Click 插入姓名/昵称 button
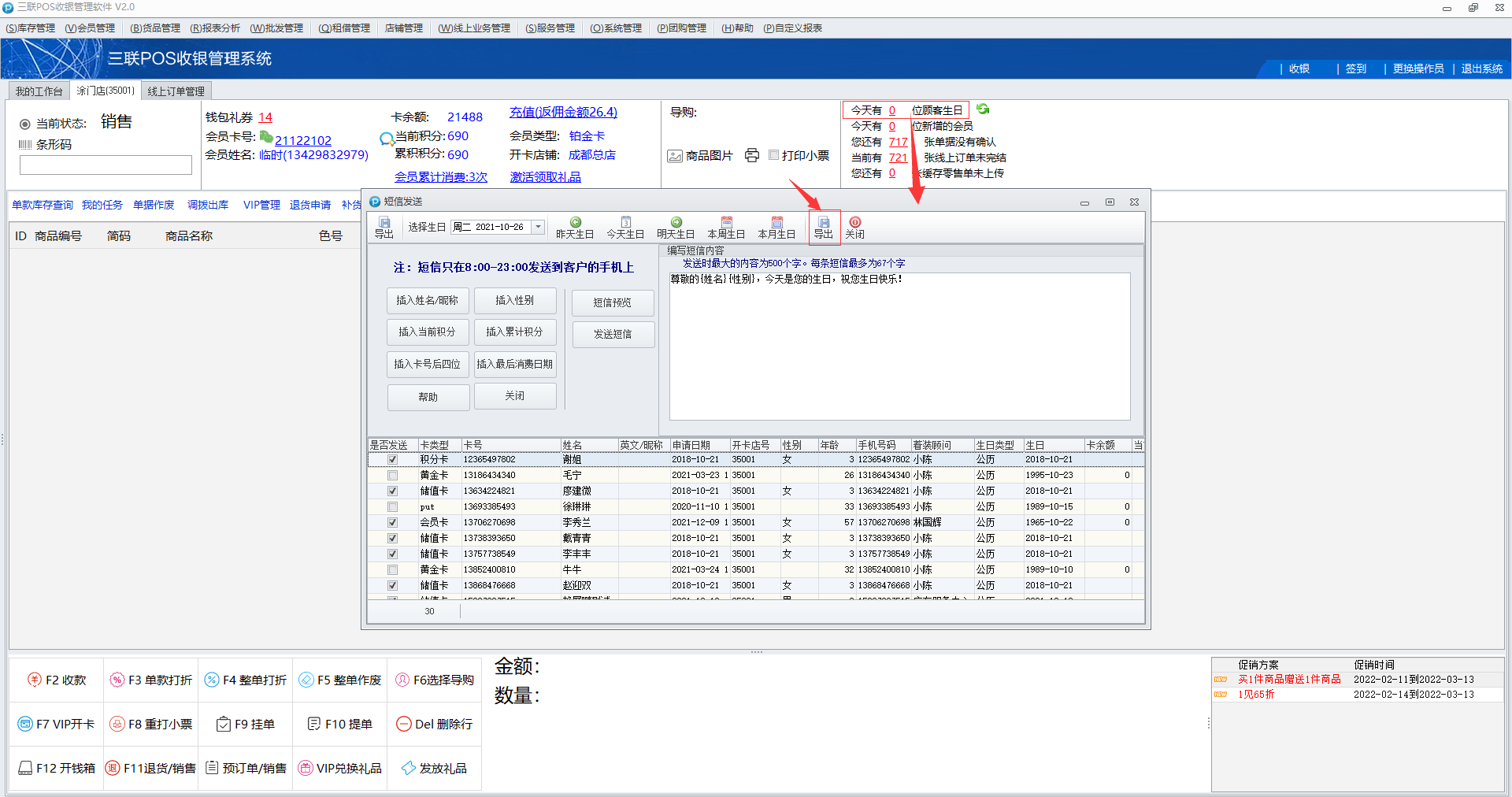The height and width of the screenshot is (797, 1512). pos(428,300)
